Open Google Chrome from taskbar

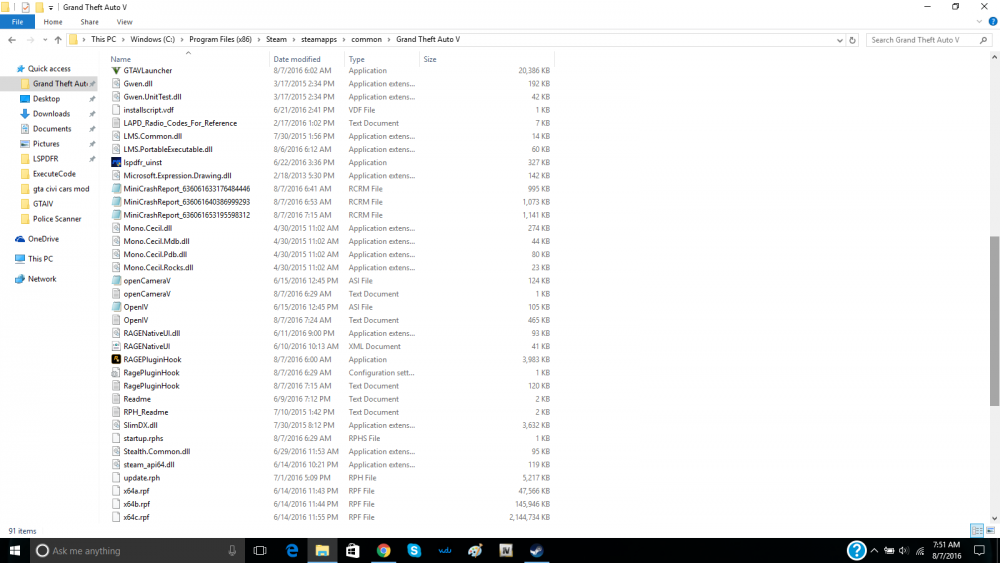383,550
